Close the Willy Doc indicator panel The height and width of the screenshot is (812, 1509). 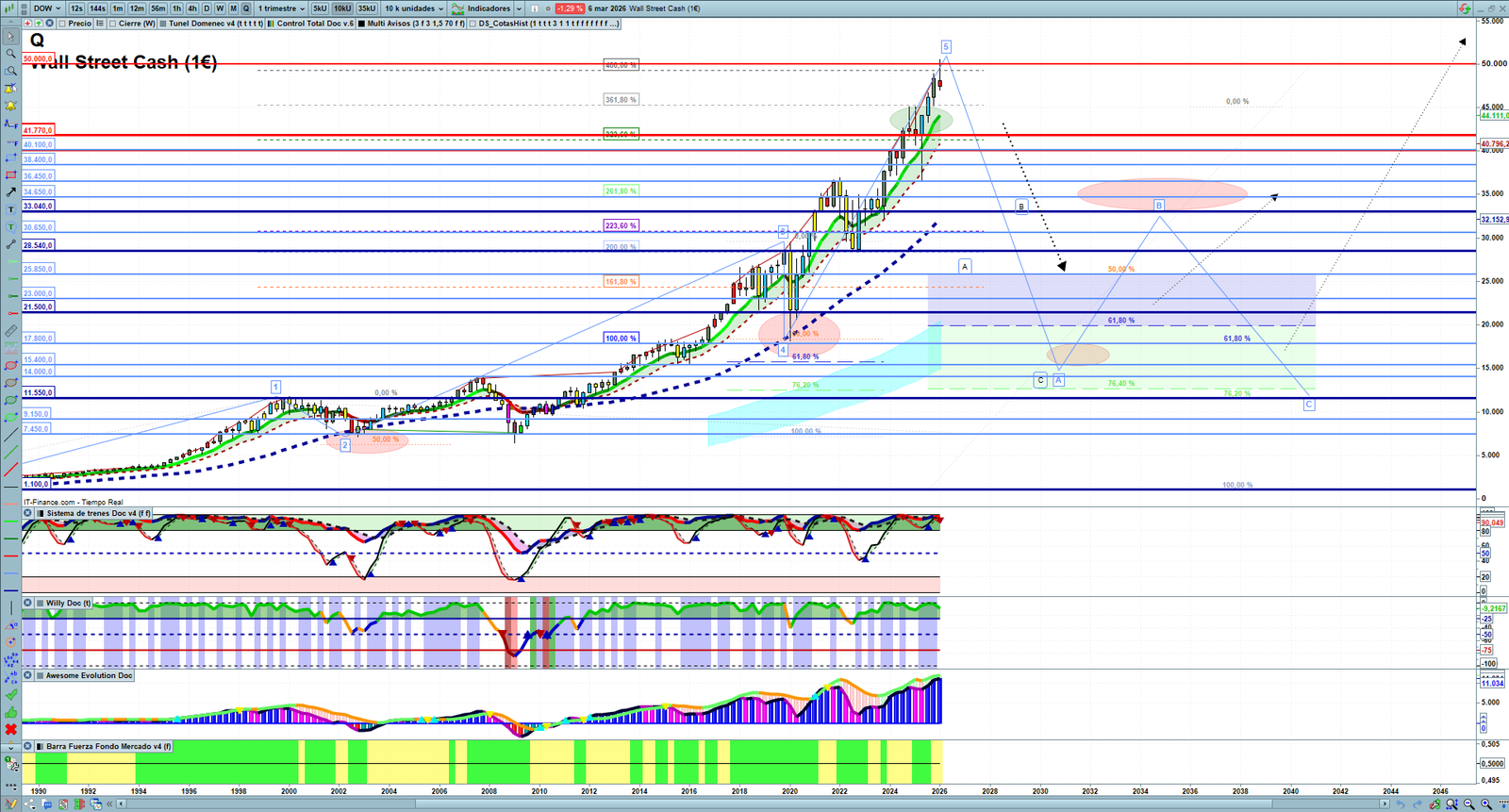28,604
